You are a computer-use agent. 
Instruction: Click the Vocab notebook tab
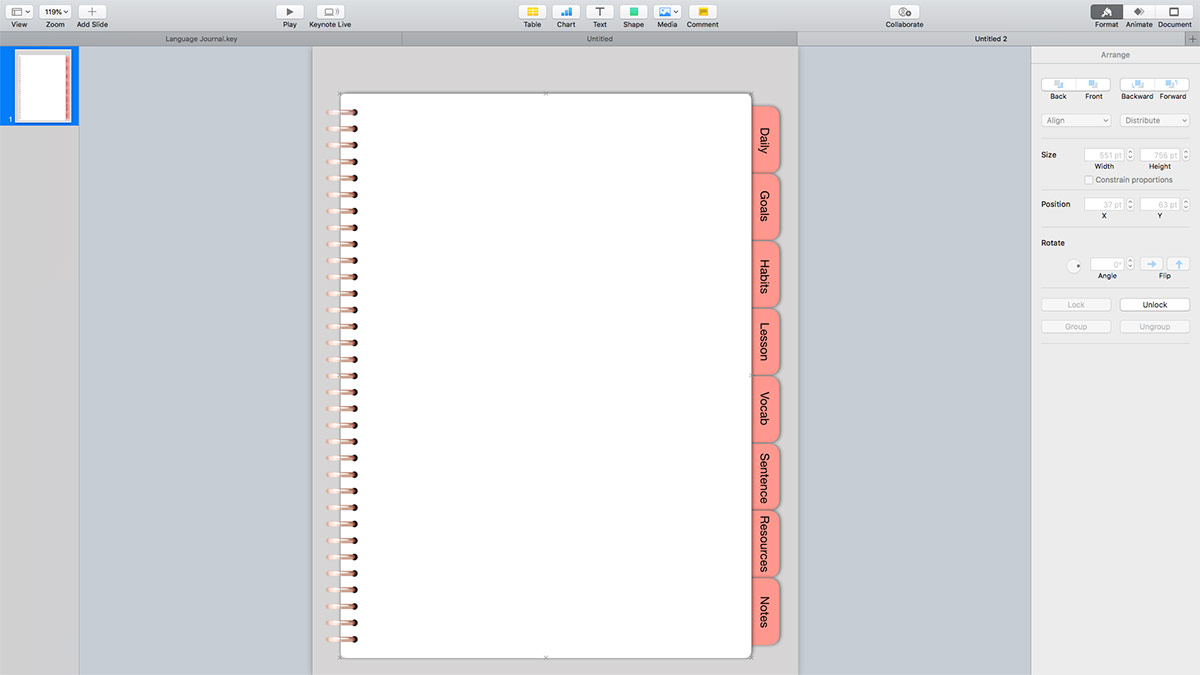765,409
